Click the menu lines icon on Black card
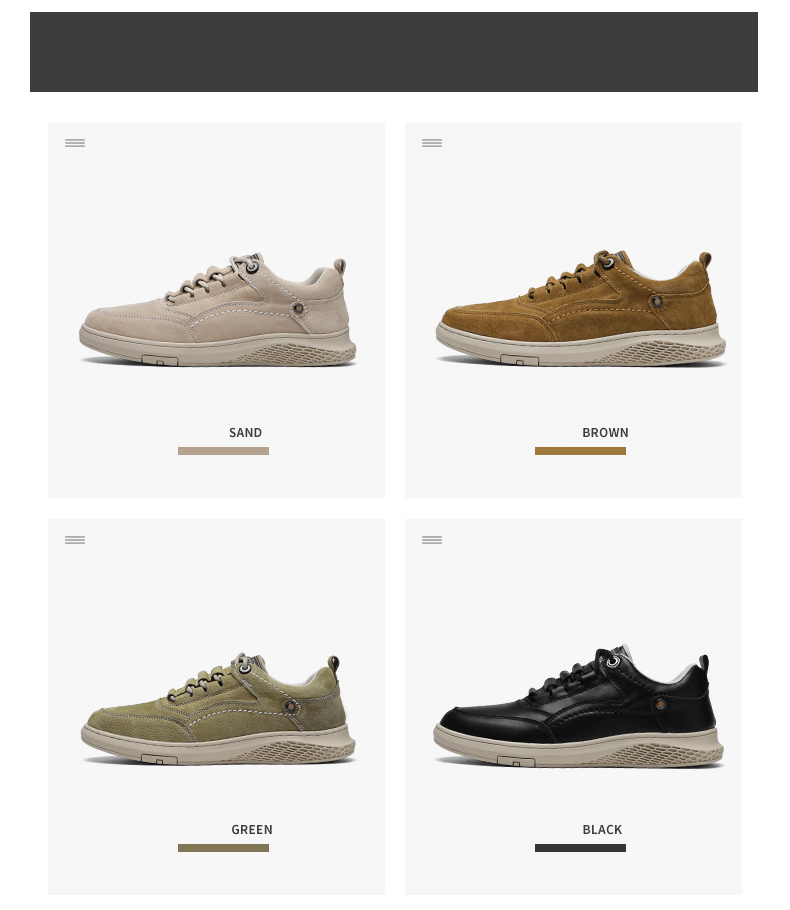 click(x=432, y=540)
